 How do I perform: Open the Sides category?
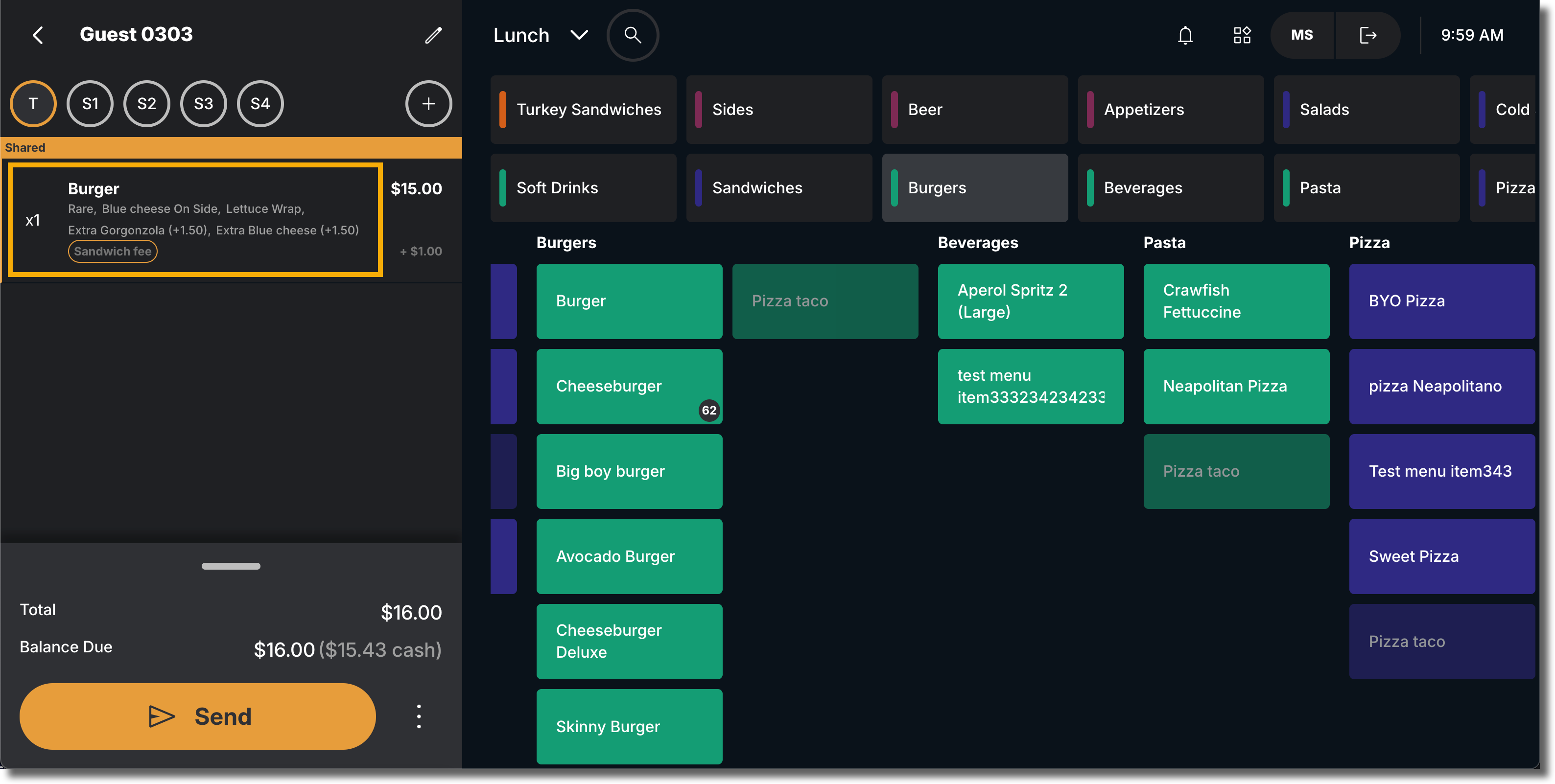(x=778, y=110)
